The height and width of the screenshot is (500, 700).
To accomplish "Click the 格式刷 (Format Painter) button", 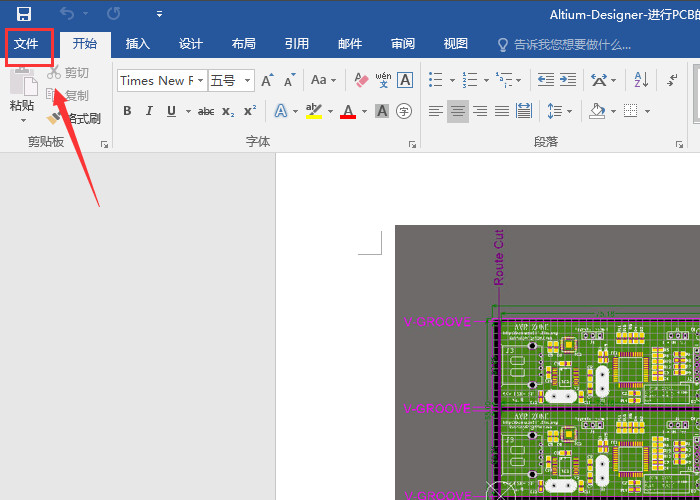I will tap(74, 118).
